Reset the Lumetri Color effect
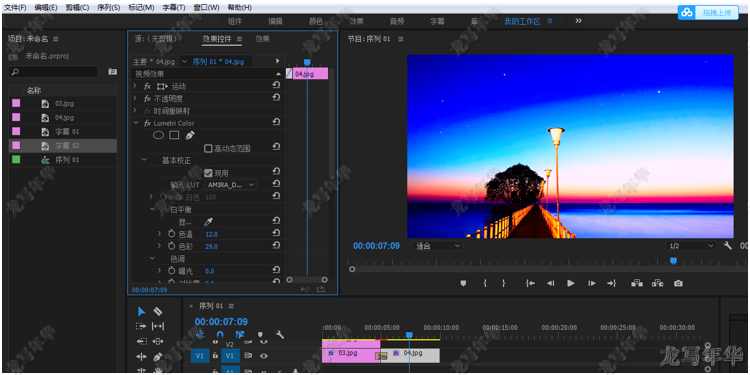Viewport: 750px width, 375px height. [276, 122]
